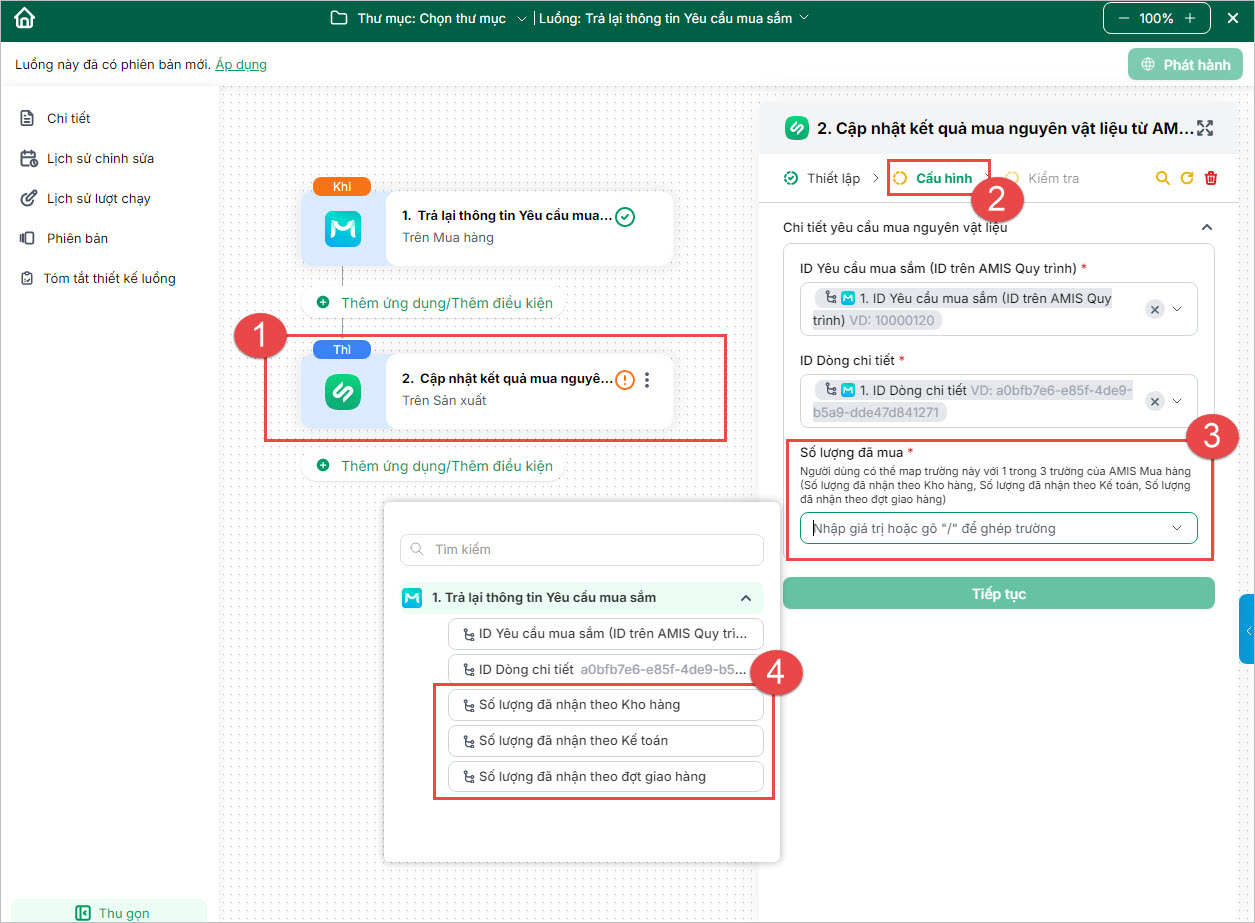Image resolution: width=1255 pixels, height=923 pixels.
Task: Clear the 'ID Dòng chi tiết' field value
Action: pos(1154,401)
